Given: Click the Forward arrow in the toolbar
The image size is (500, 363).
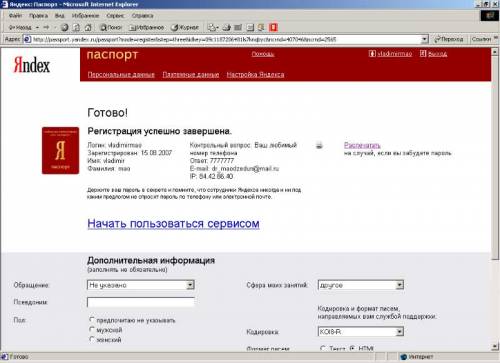Looking at the screenshot, I should 47,27.
